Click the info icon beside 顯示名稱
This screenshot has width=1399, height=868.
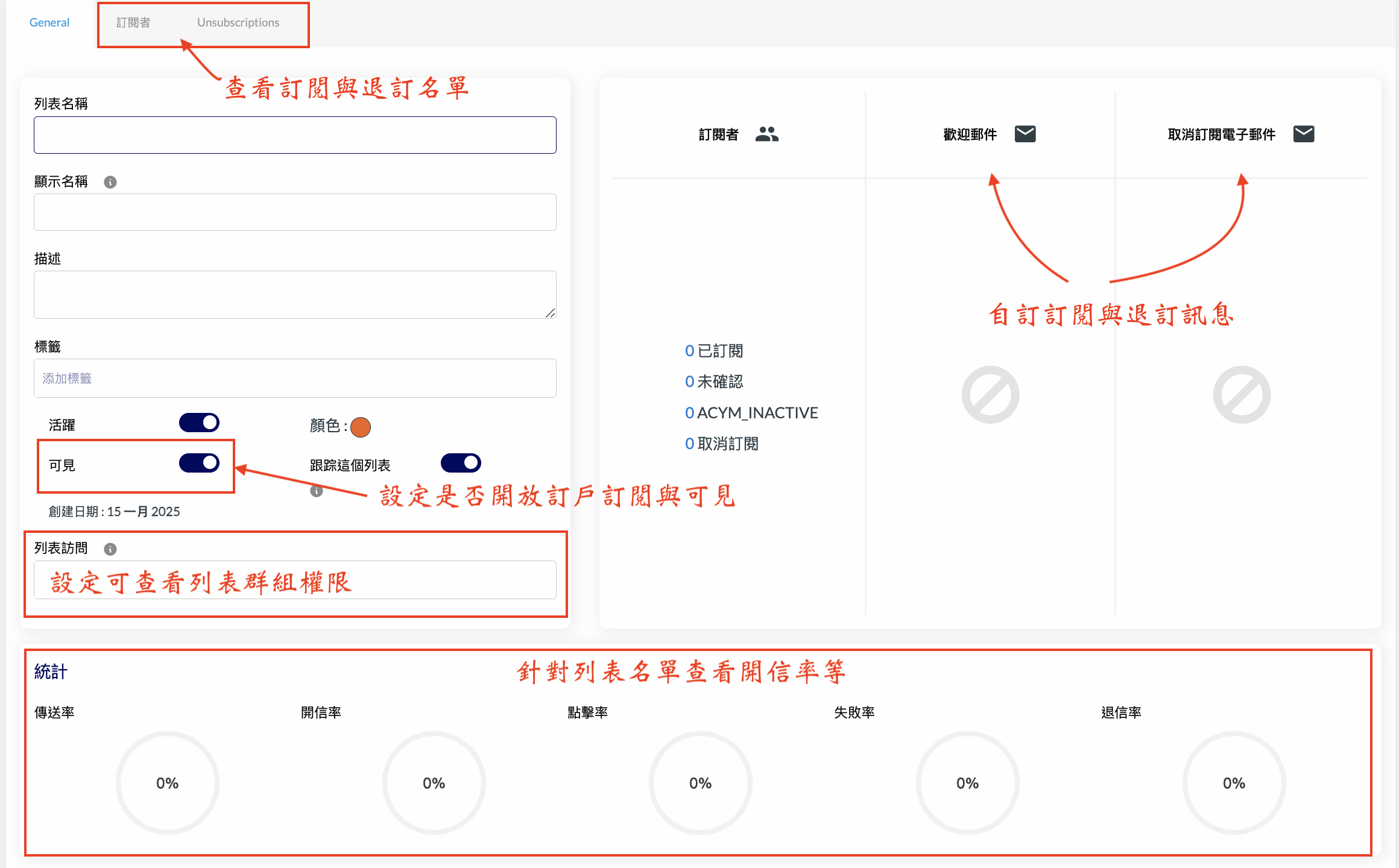coord(110,182)
